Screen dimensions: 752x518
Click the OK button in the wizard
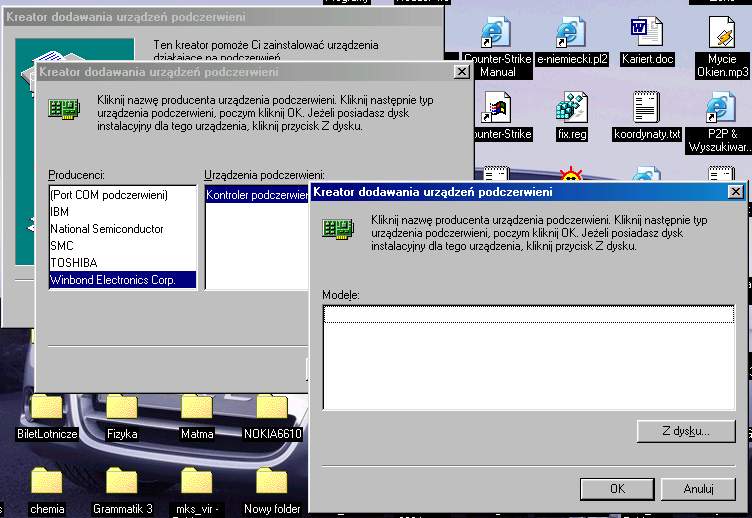click(617, 489)
